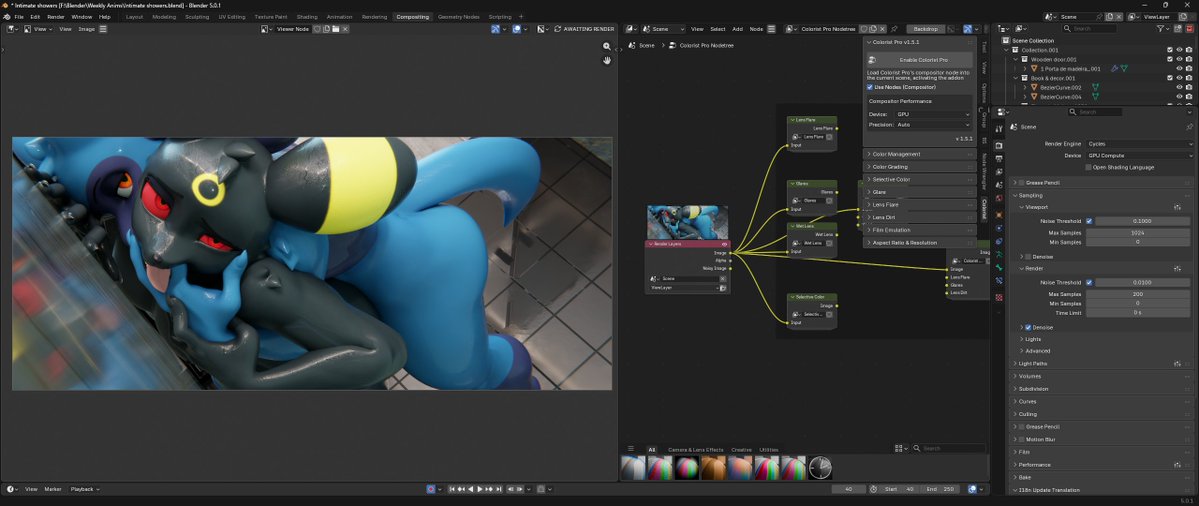Expand the Film Emulation panel
1199x506 pixels.
(x=920, y=230)
